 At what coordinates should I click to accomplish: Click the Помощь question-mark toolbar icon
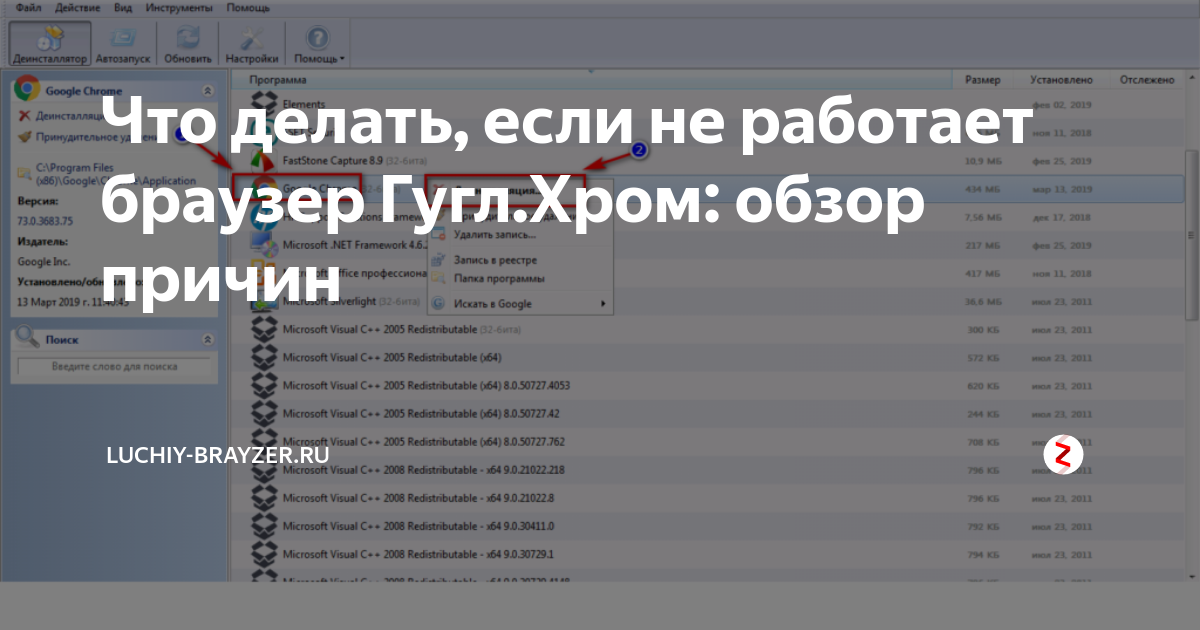click(317, 38)
